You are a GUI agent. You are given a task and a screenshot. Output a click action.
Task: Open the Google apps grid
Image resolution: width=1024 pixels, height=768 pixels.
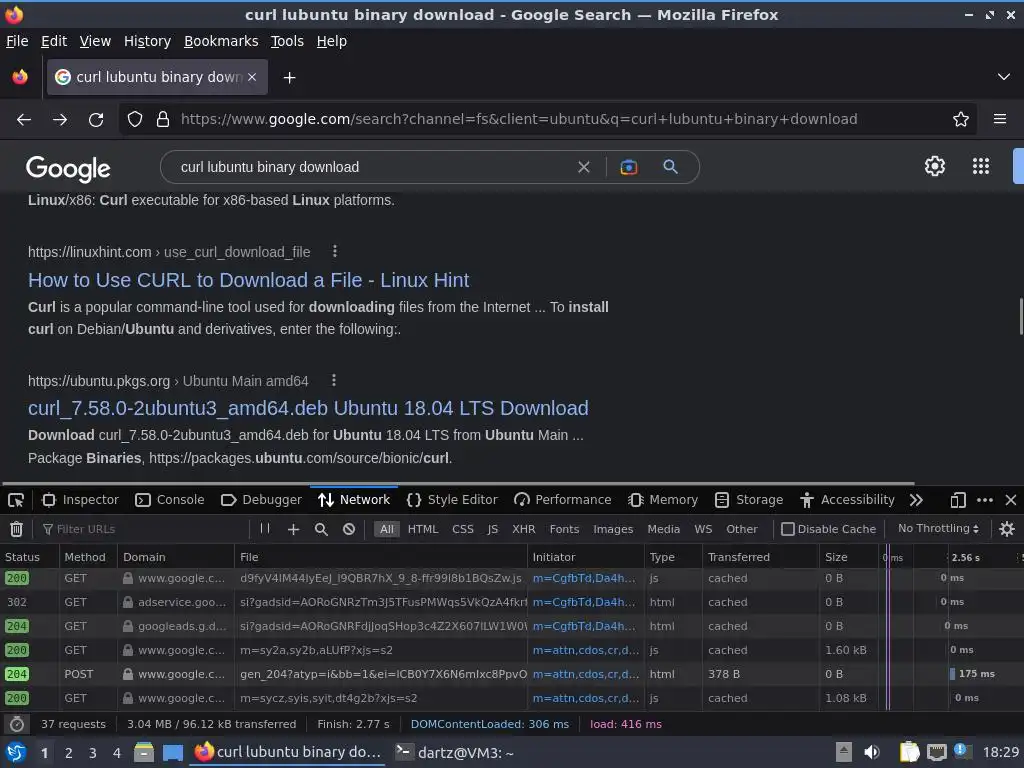pyautogui.click(x=981, y=166)
